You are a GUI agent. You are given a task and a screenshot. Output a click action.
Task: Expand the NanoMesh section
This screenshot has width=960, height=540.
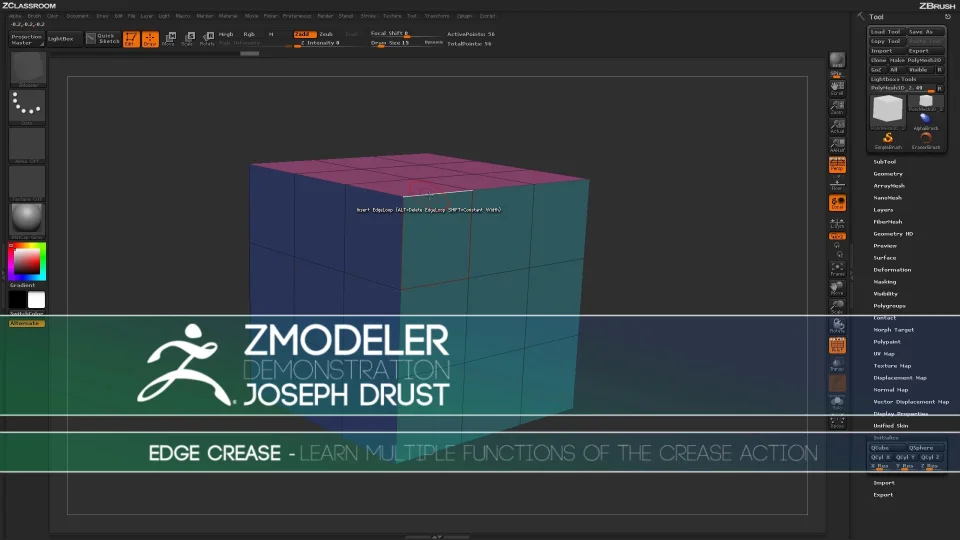(x=887, y=198)
